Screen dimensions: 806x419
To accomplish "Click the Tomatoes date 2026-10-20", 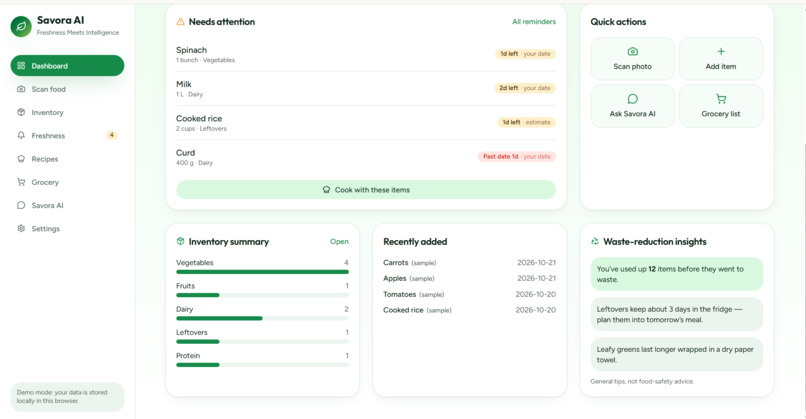I will [536, 294].
